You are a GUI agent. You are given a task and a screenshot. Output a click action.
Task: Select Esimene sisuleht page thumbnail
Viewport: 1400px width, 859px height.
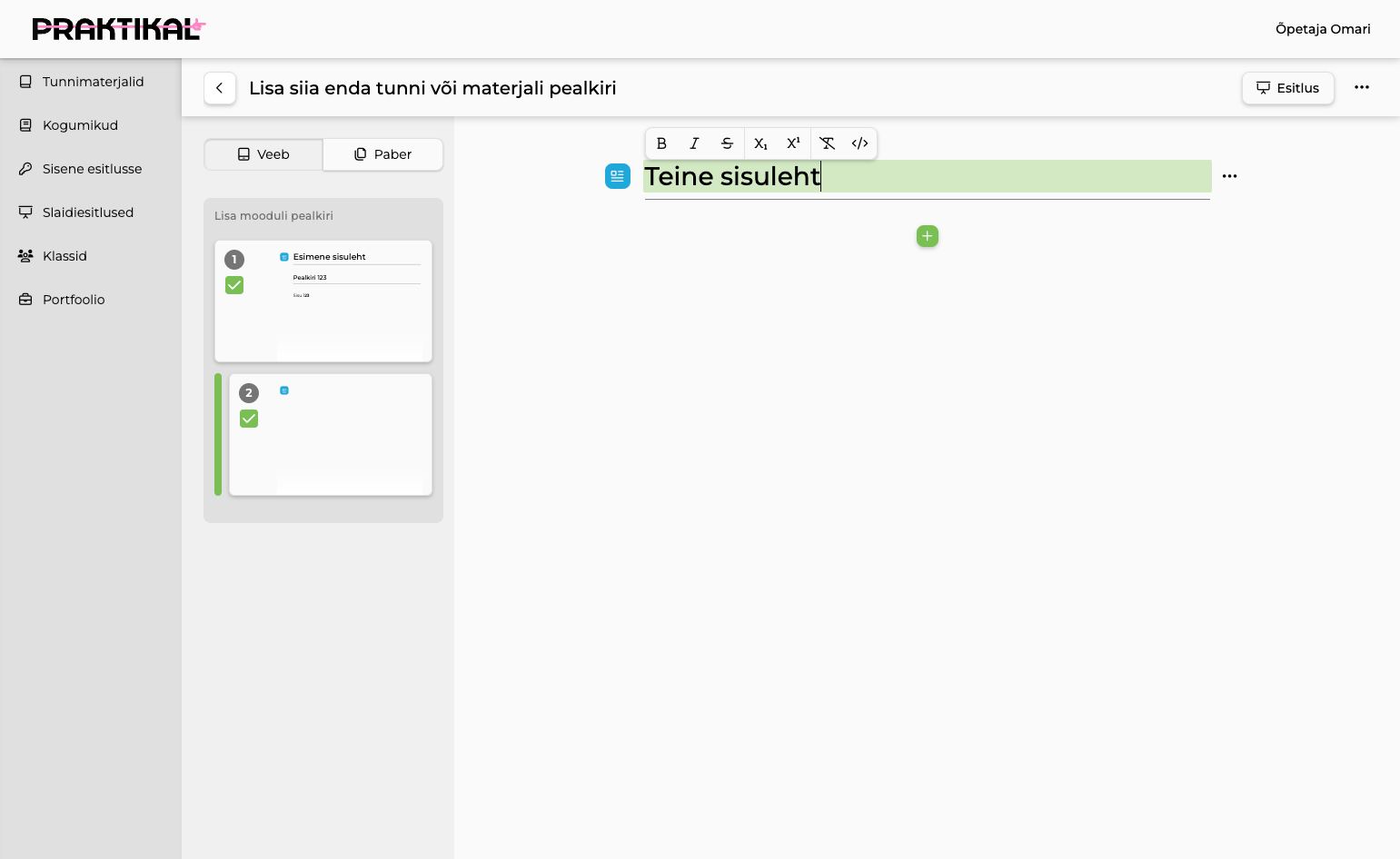pyautogui.click(x=323, y=301)
